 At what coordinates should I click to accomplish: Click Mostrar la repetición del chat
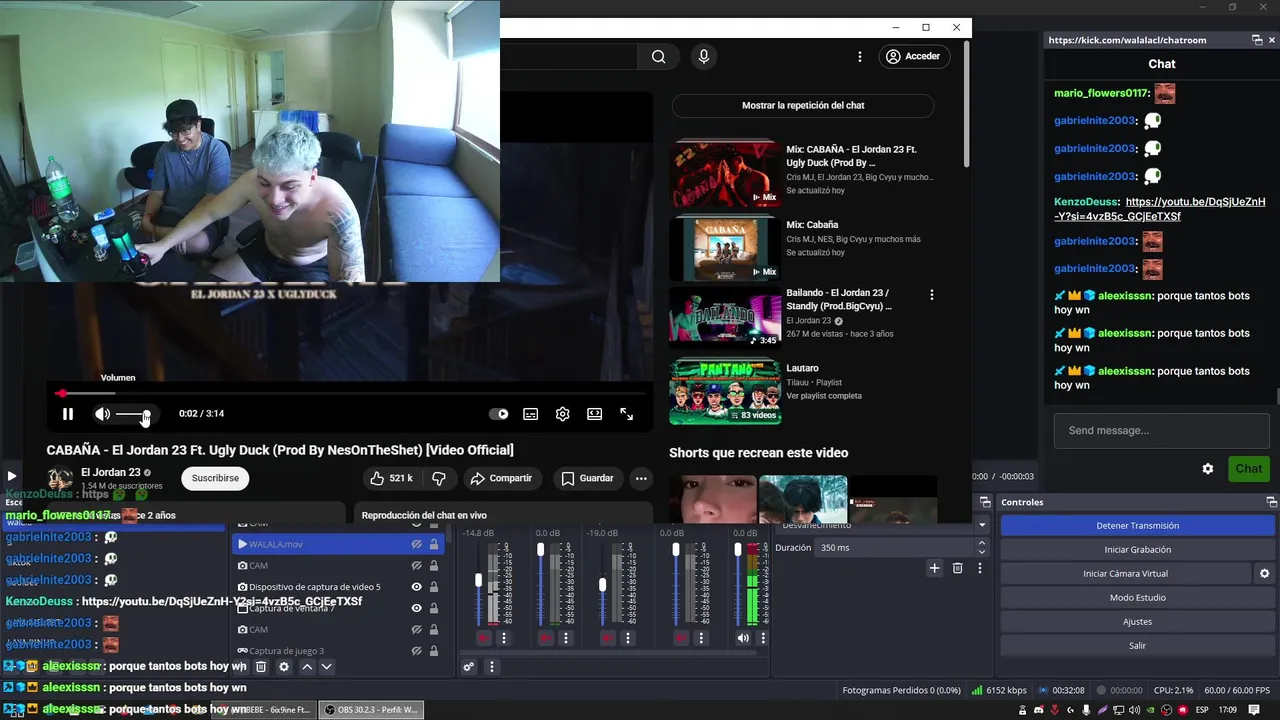(803, 105)
